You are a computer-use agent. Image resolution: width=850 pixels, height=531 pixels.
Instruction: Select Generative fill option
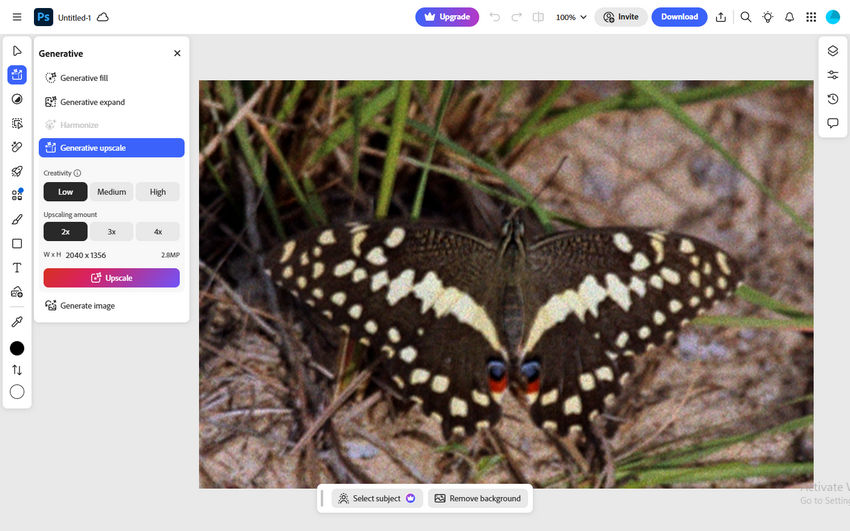(112, 78)
